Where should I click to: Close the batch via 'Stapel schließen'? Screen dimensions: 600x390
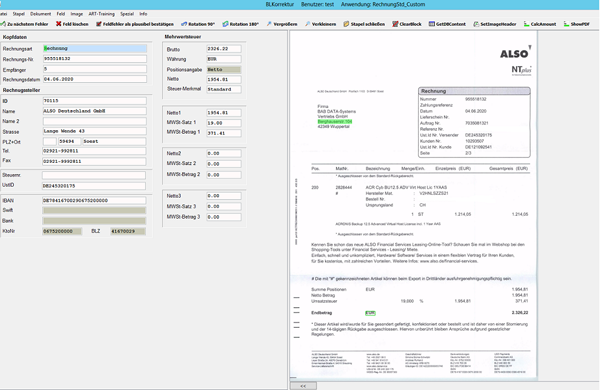tap(364, 24)
